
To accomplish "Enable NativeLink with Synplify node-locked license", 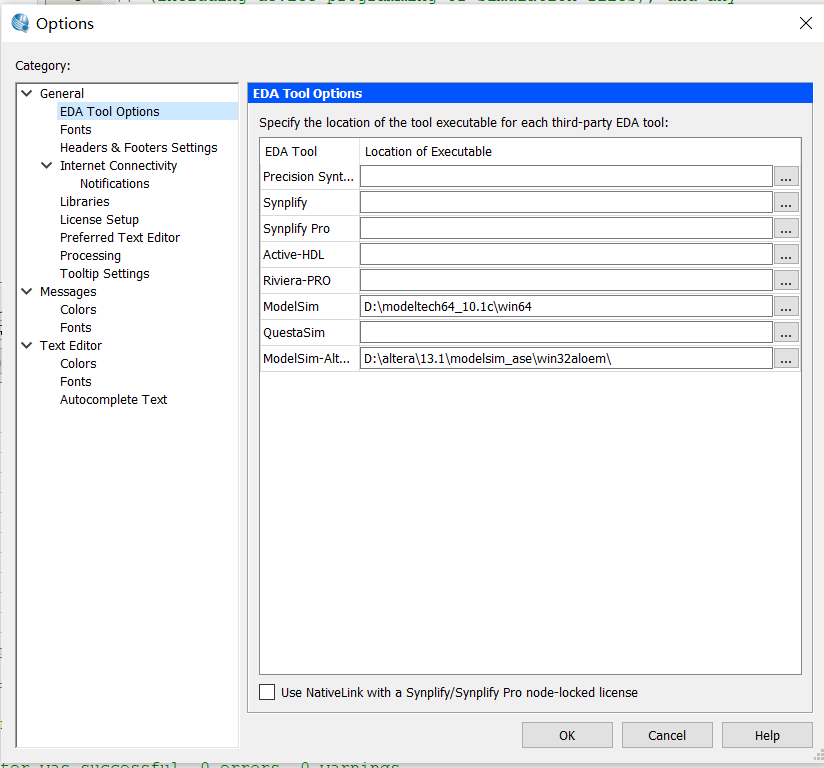I will point(267,692).
